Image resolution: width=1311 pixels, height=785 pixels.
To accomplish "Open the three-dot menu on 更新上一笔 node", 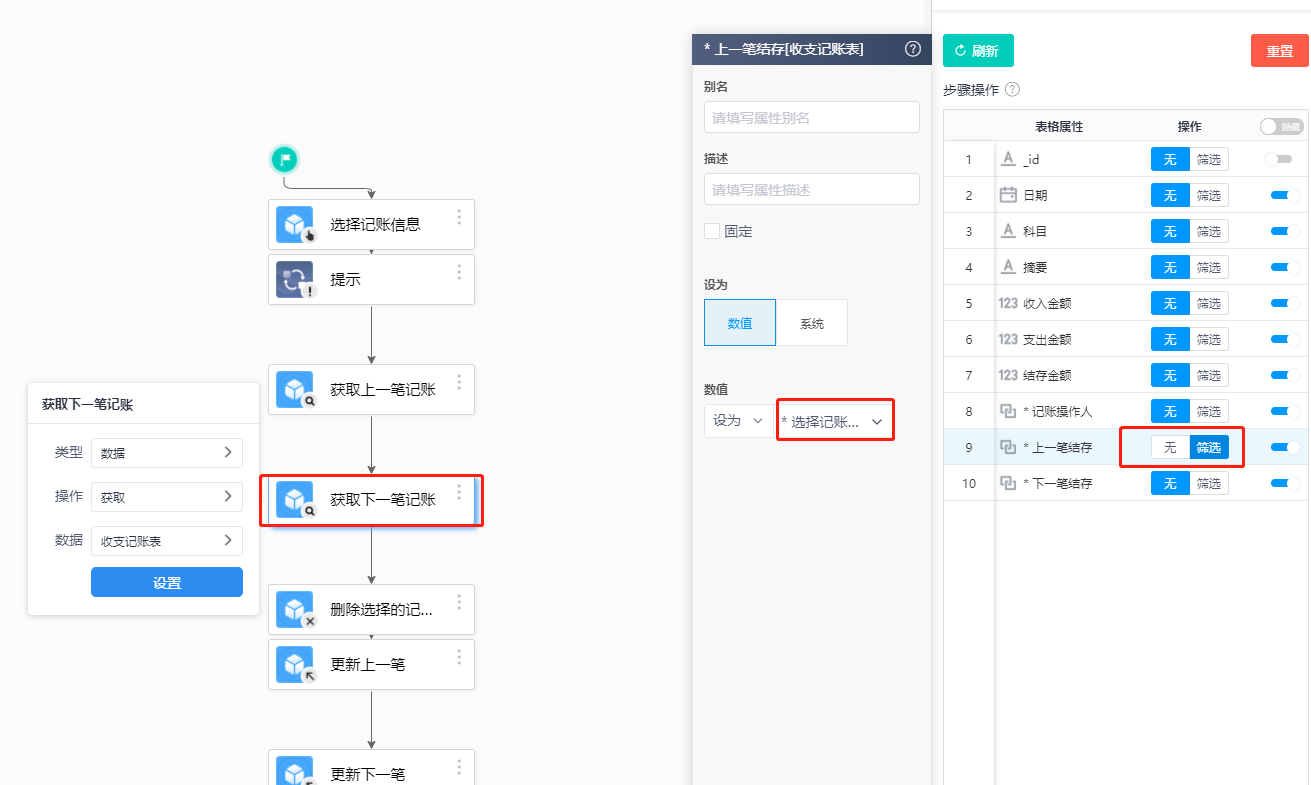I will [459, 657].
